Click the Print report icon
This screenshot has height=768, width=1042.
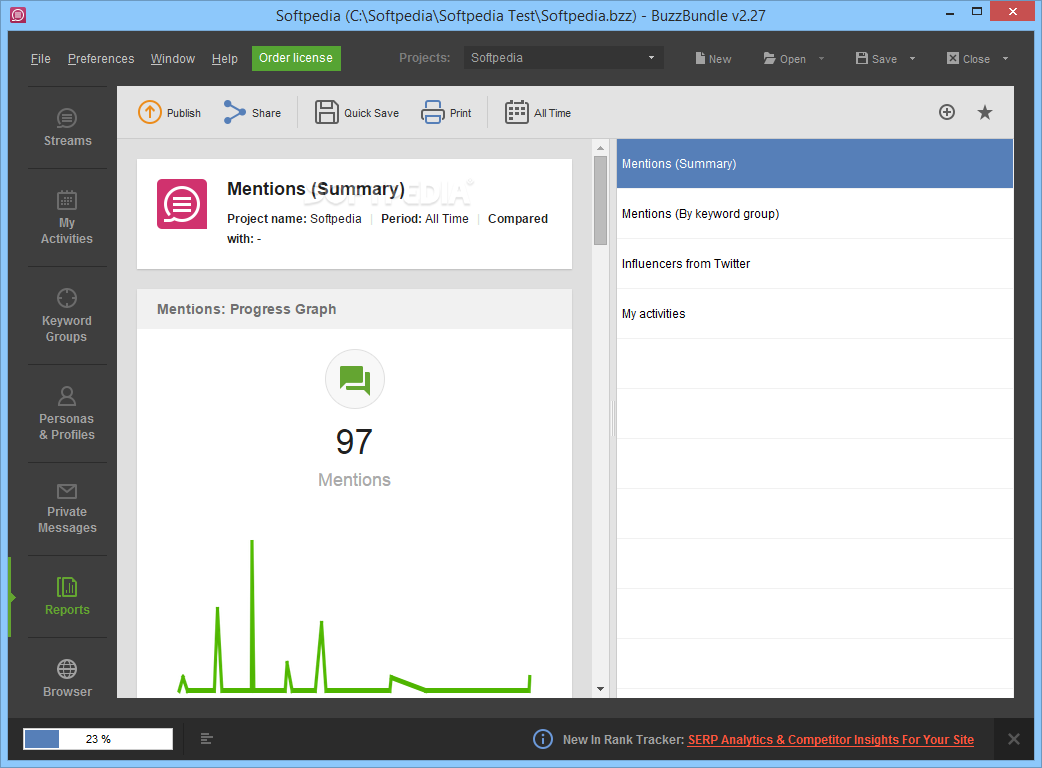tap(433, 112)
